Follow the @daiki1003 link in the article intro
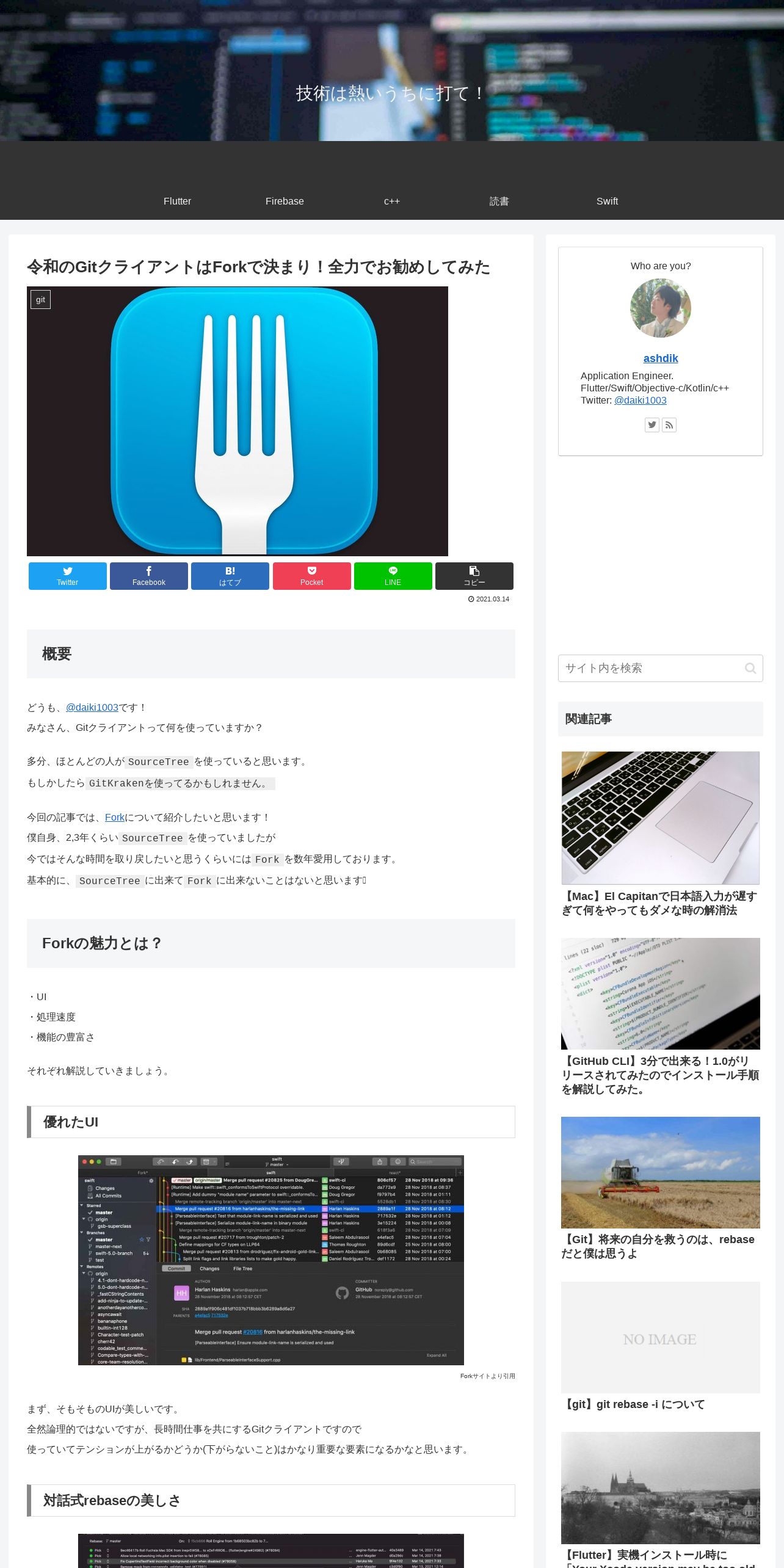Screen dimensions: 784x1568 coord(92,707)
